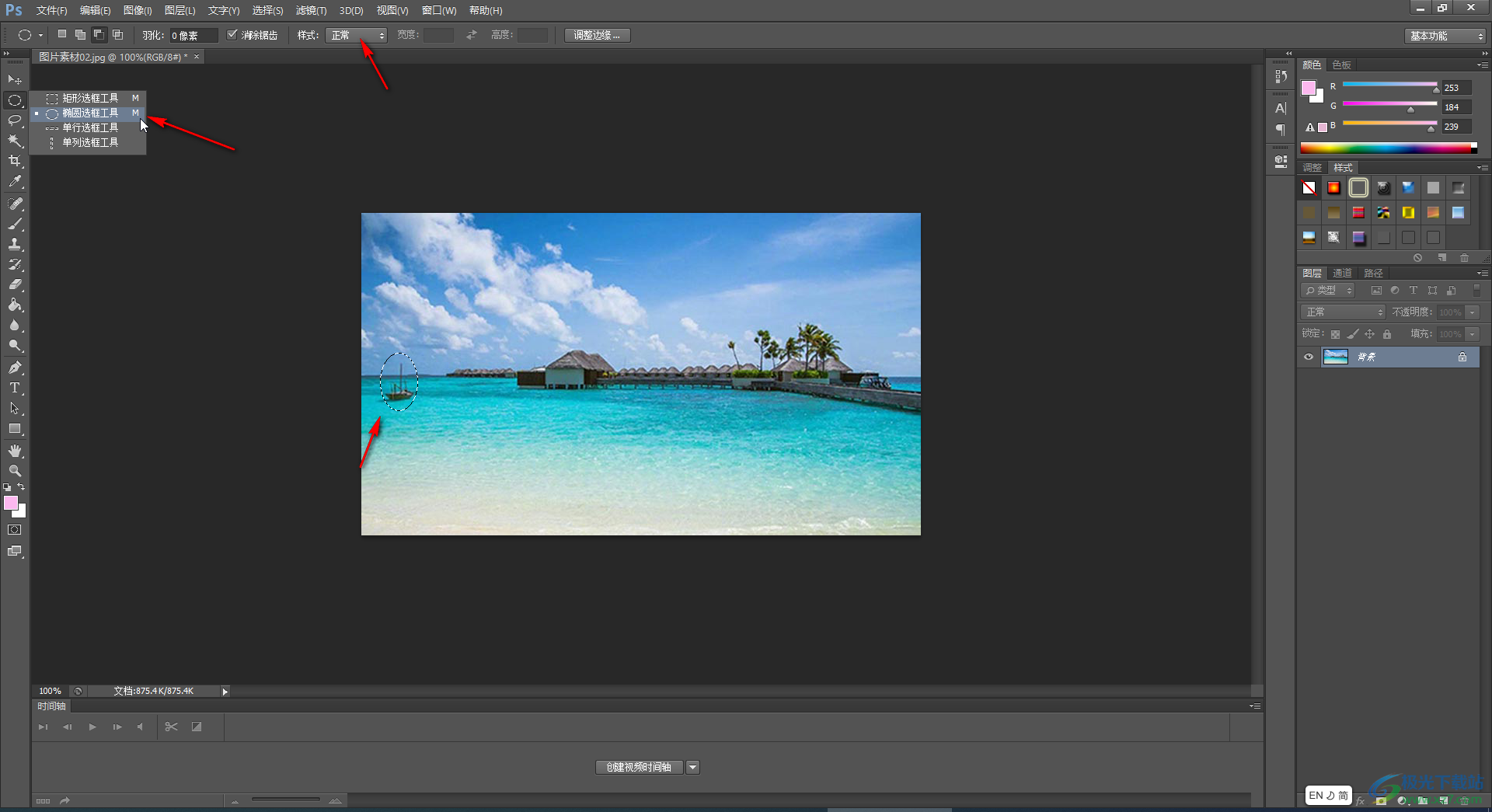Select the Move tool
The height and width of the screenshot is (812, 1492).
(15, 80)
